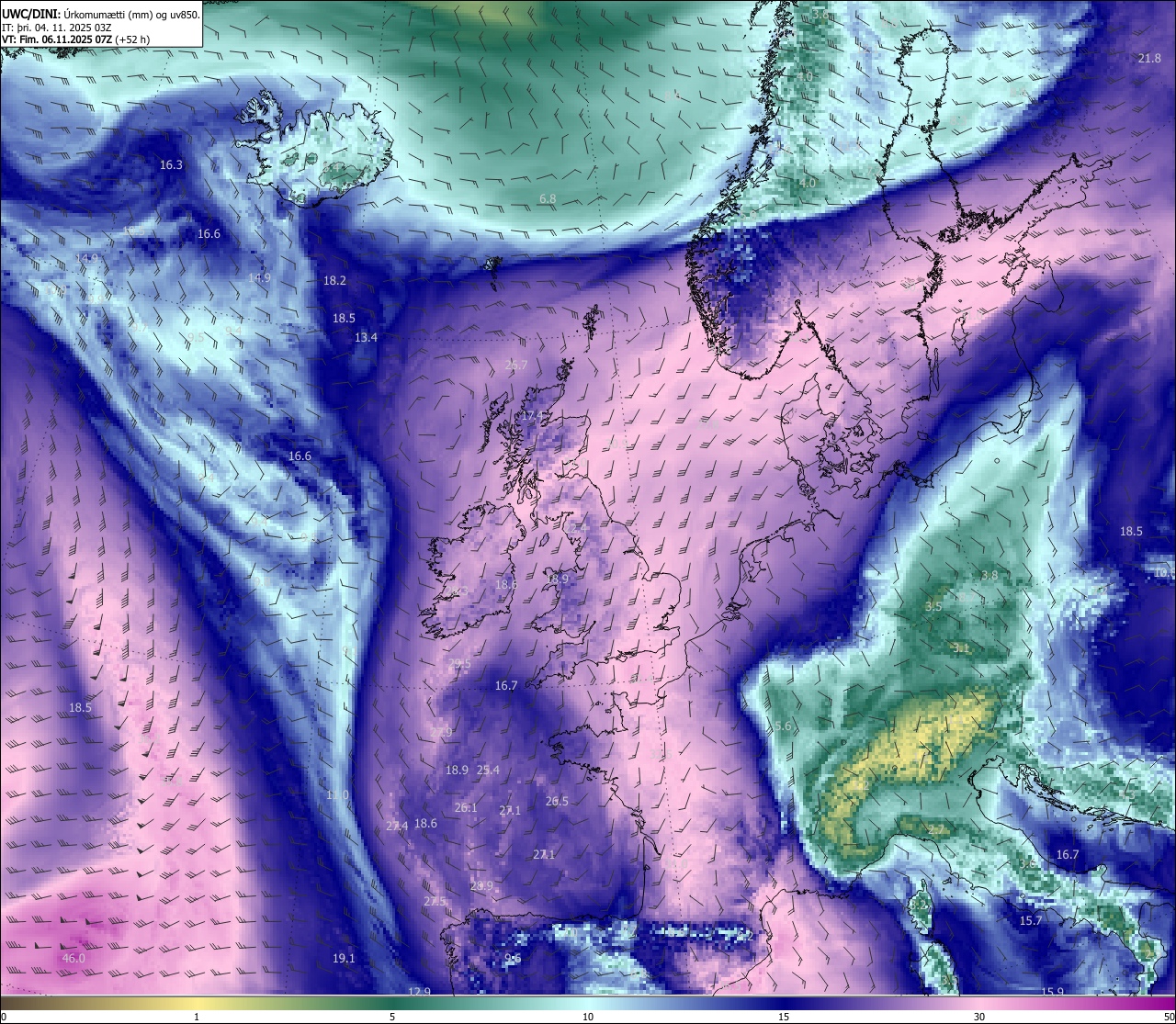Click the 1 tick on the color scale
The width and height of the screenshot is (1176, 1024).
(197, 1017)
